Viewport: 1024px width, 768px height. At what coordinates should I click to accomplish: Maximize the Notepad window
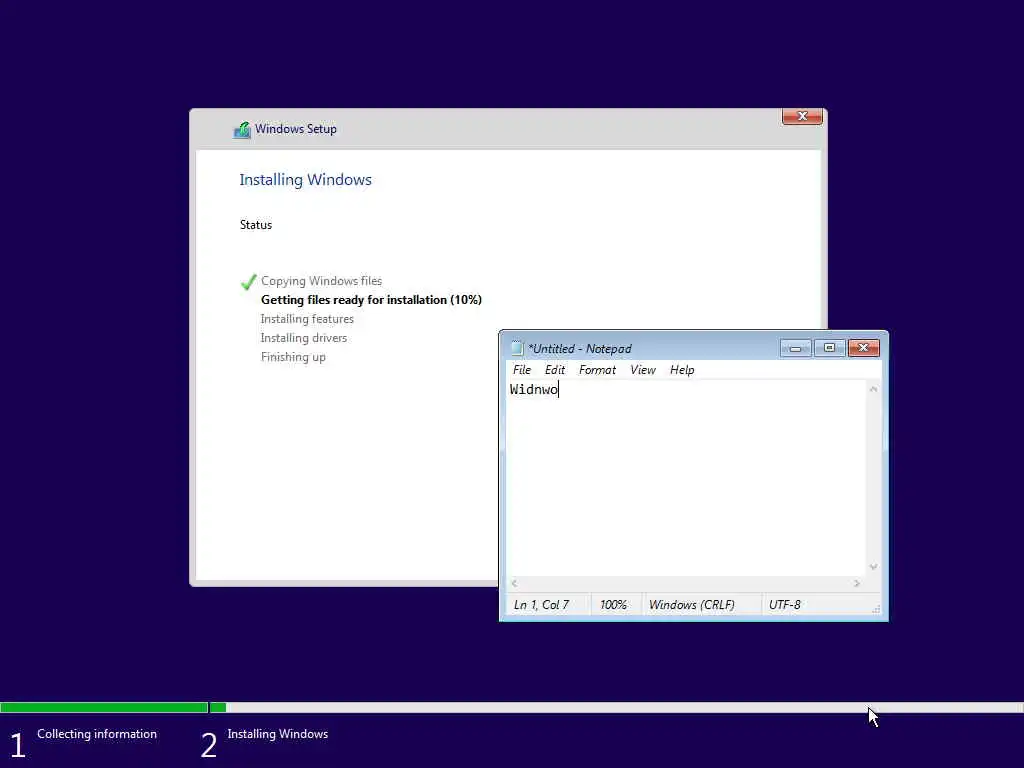(829, 348)
